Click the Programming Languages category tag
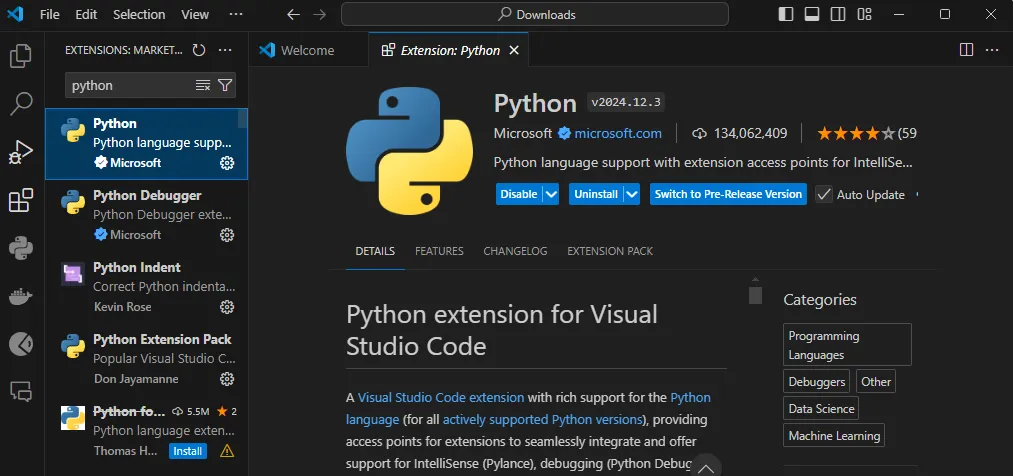This screenshot has width=1013, height=476. pyautogui.click(x=847, y=345)
